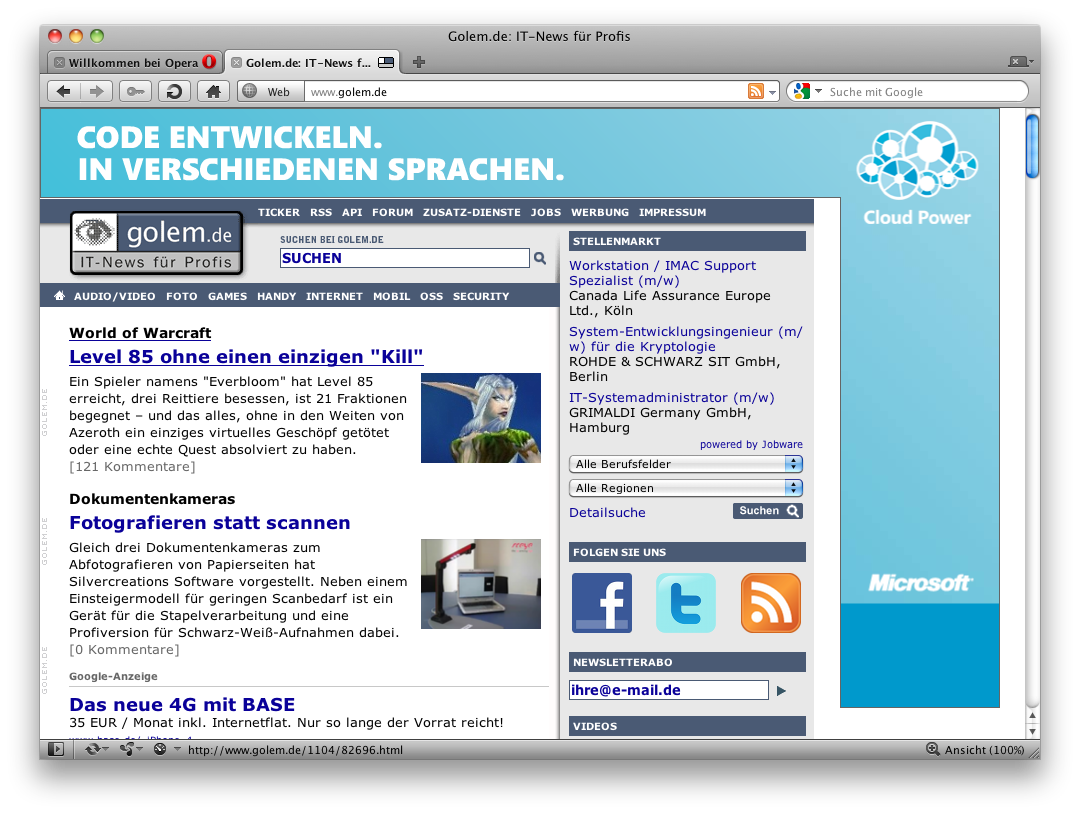
Task: Click the newsletter e-mail input field
Action: tap(669, 690)
